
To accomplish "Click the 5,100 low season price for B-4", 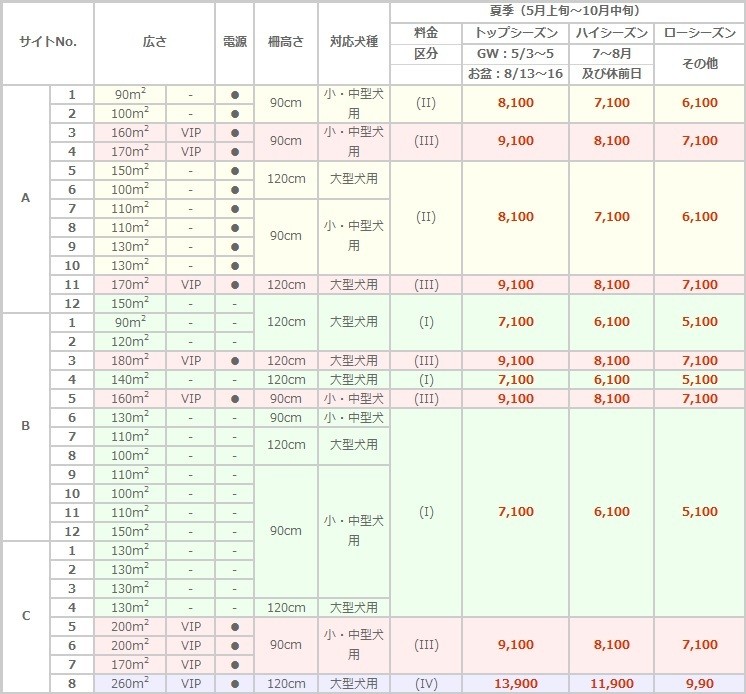I will [x=700, y=380].
